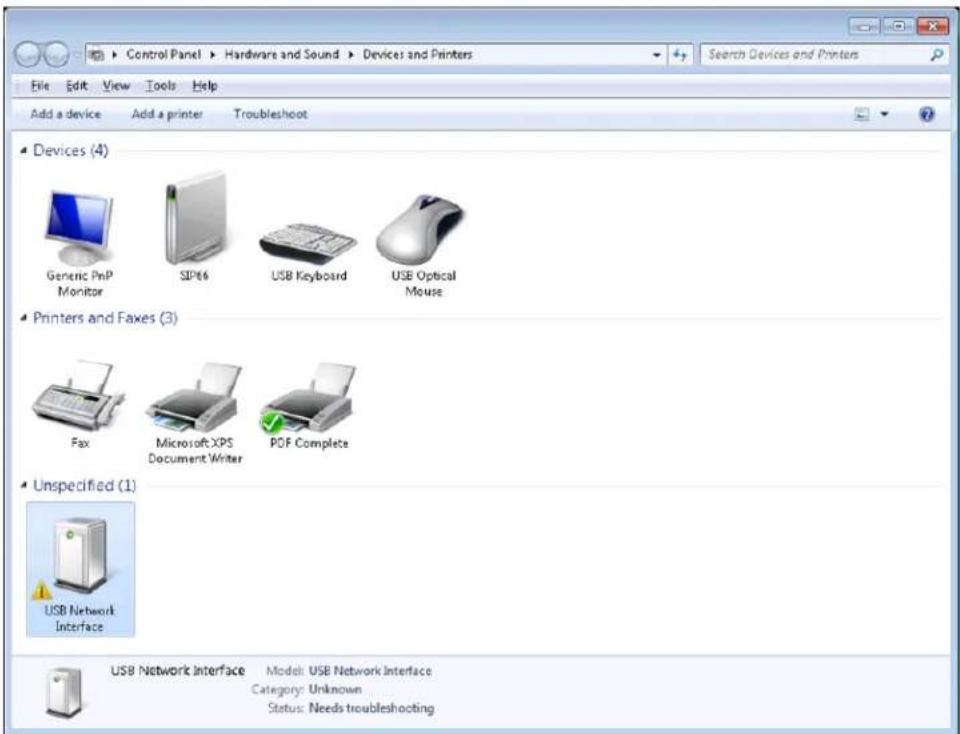Viewport: 960px width, 734px height.
Task: Click the address bar location icon
Action: (96, 54)
